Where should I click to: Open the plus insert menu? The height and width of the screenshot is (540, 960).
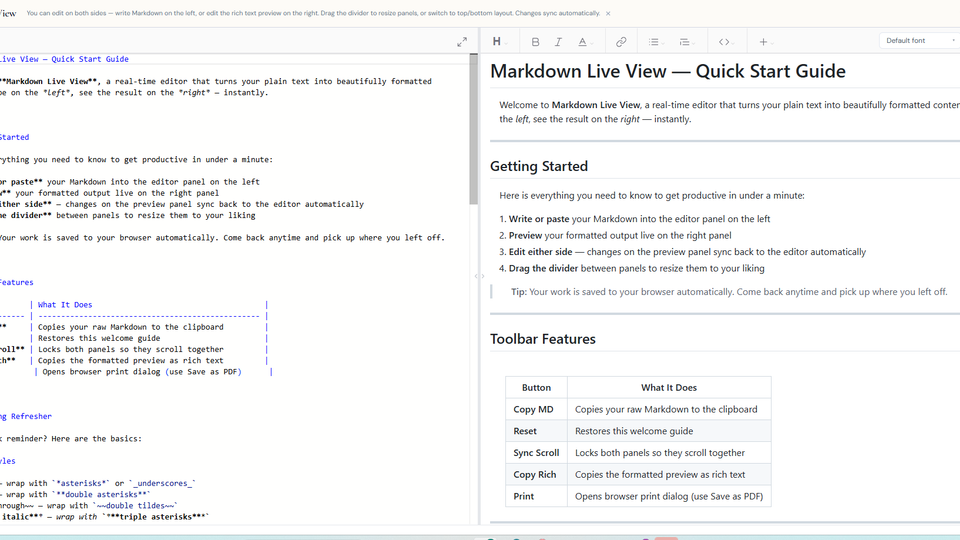(x=765, y=42)
